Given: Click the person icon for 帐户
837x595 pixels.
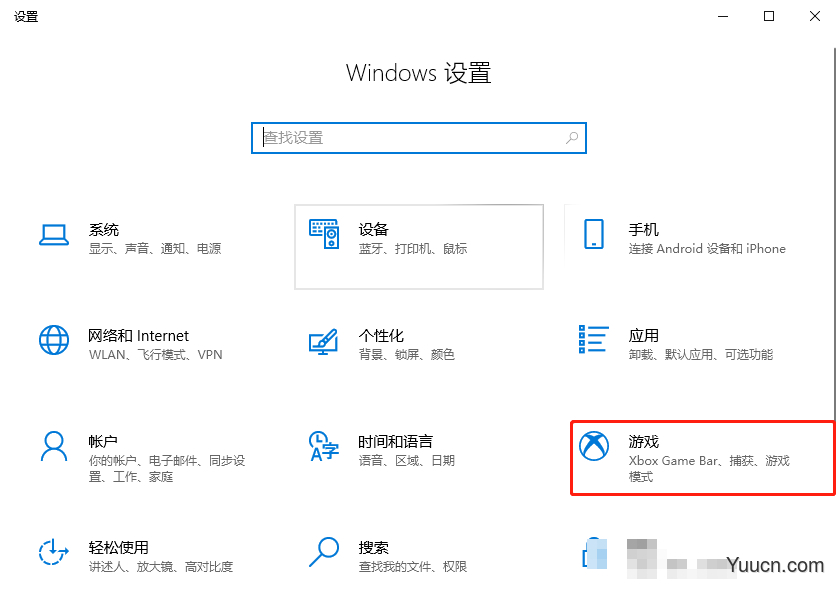Looking at the screenshot, I should pyautogui.click(x=53, y=447).
